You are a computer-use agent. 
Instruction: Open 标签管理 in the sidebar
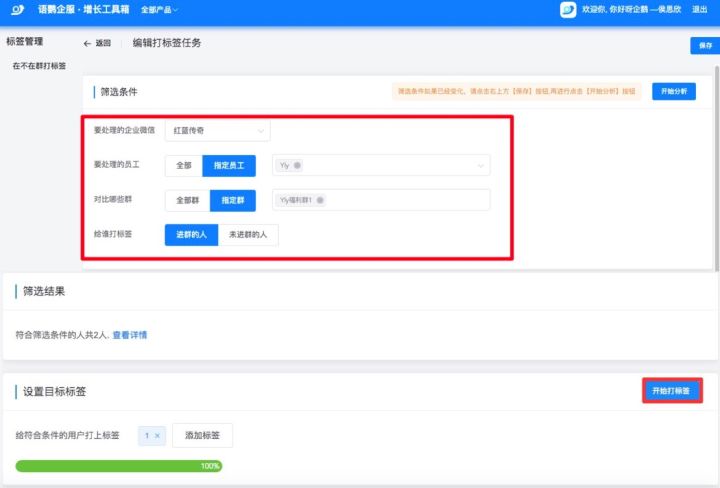[25, 42]
